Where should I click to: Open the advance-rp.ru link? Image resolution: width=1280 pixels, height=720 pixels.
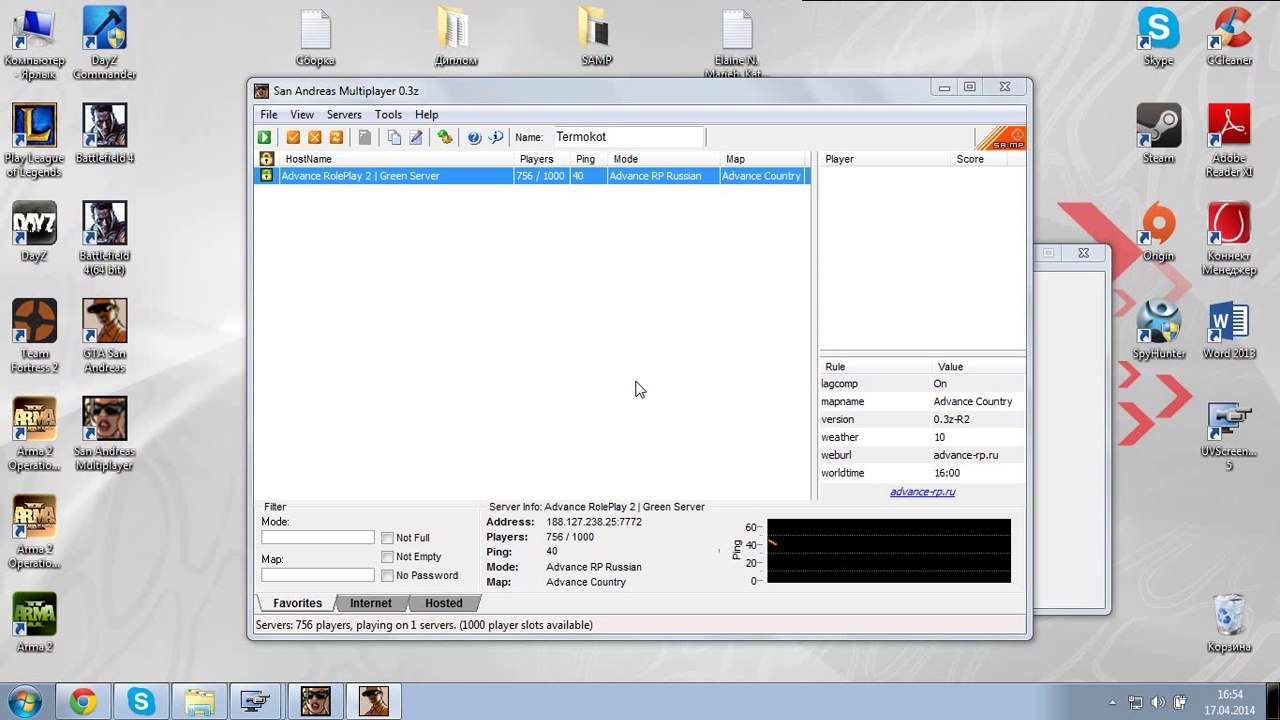(922, 492)
